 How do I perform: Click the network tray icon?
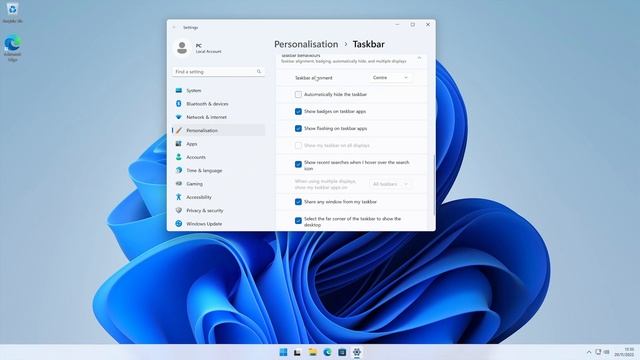(x=598, y=352)
